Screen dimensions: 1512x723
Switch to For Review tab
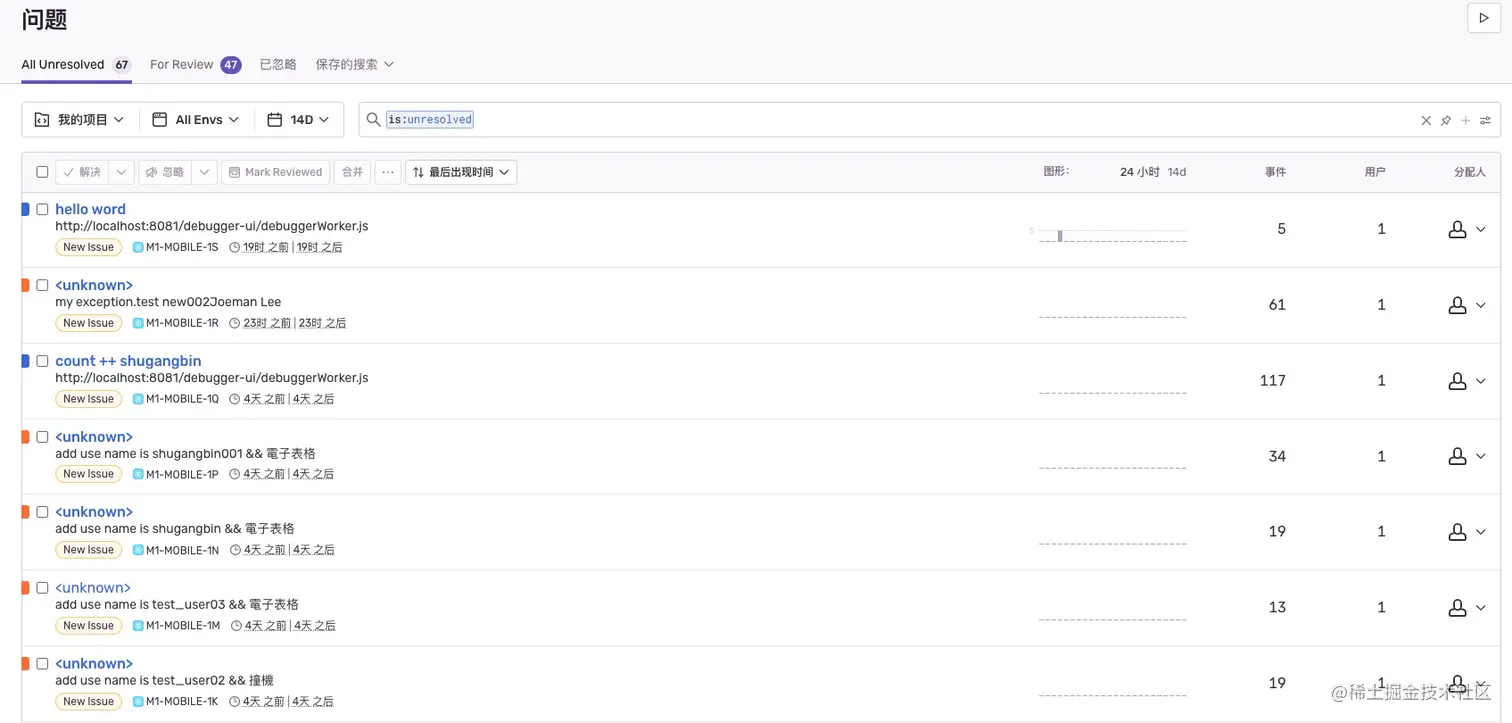[195, 64]
